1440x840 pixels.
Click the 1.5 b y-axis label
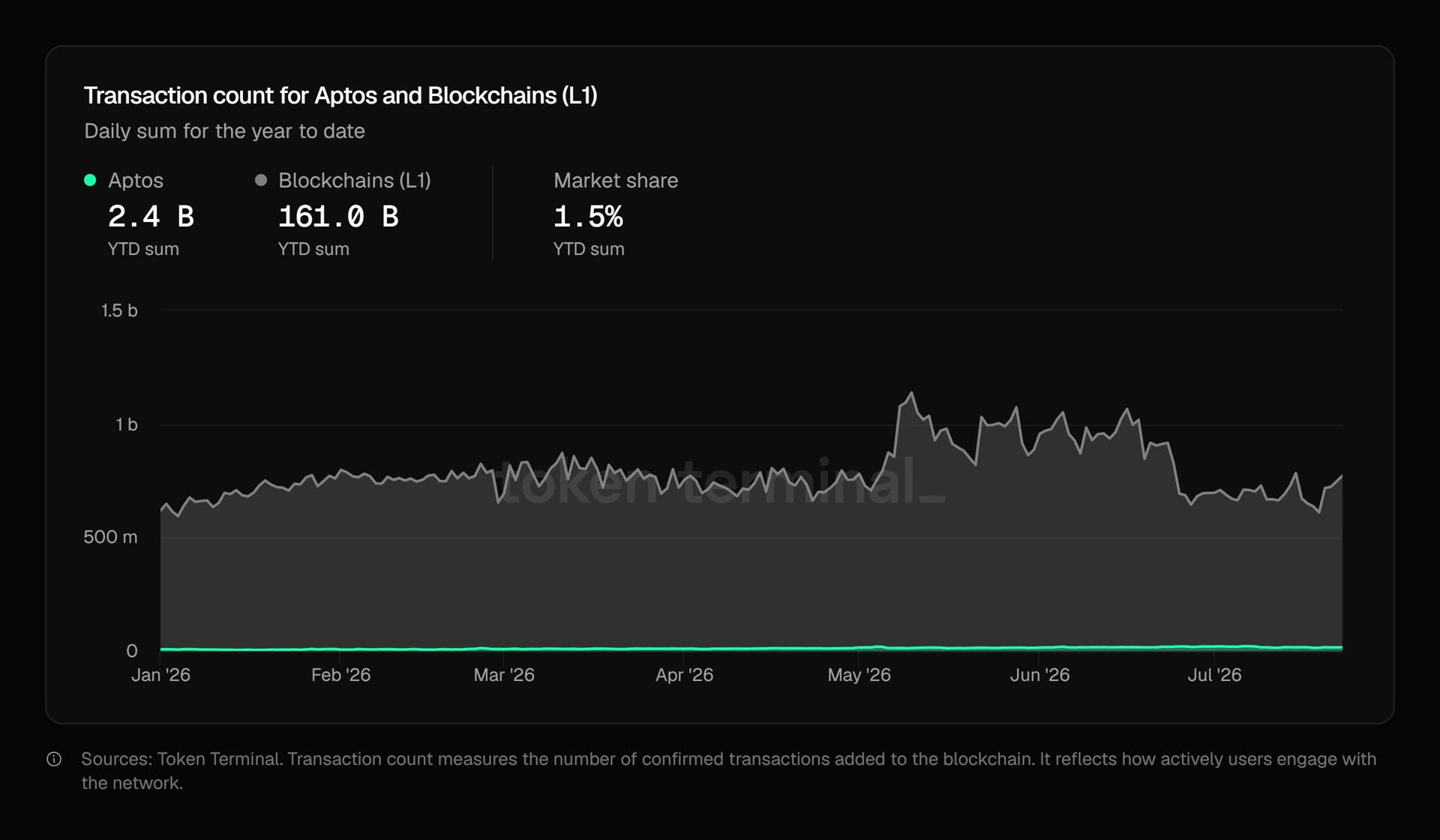click(119, 310)
